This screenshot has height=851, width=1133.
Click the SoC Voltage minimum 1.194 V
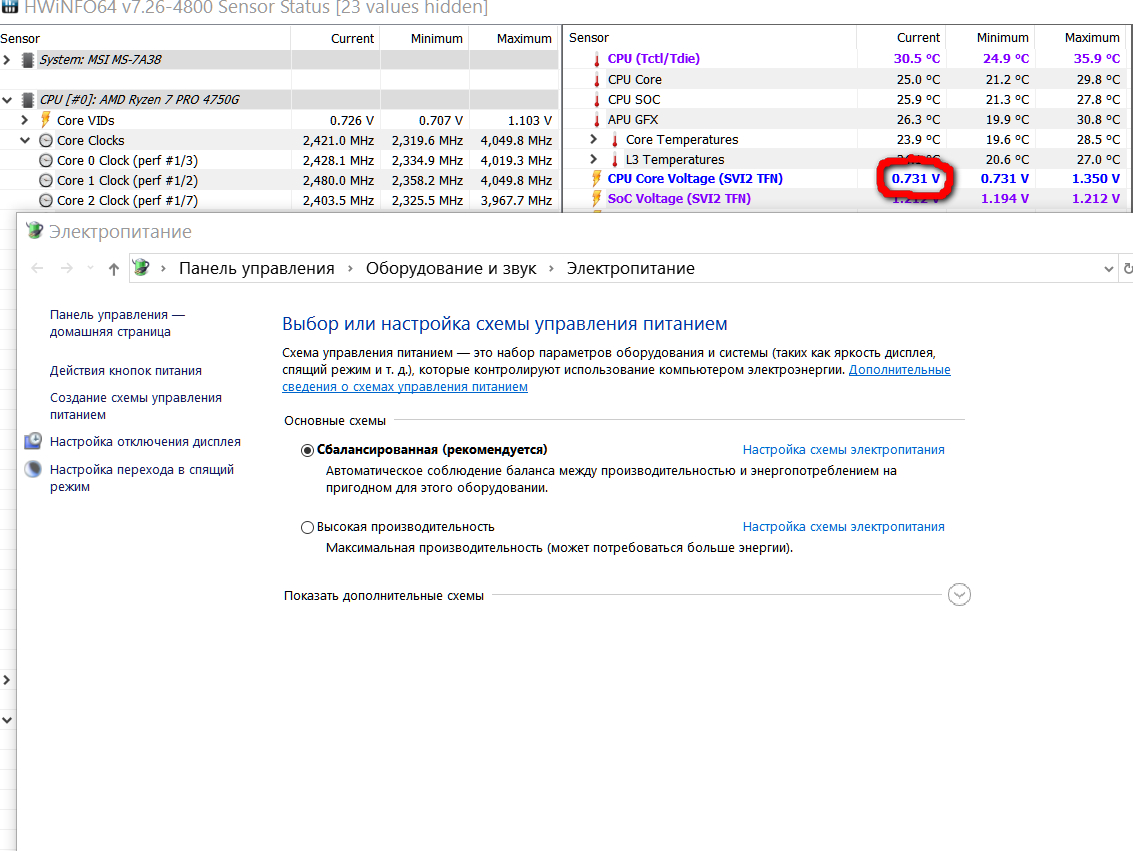(1004, 199)
